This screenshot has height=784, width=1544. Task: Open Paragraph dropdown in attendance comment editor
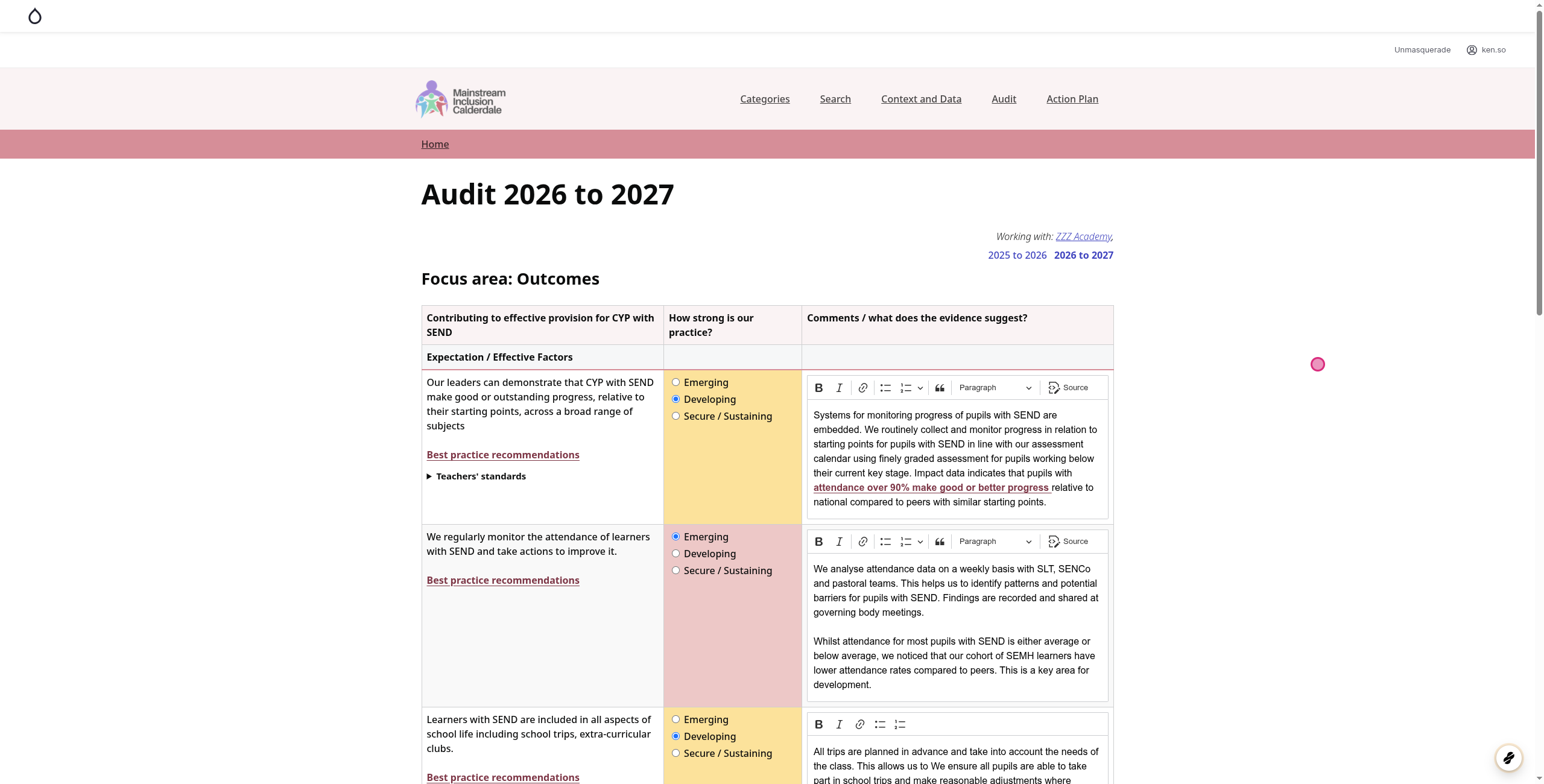pos(995,542)
